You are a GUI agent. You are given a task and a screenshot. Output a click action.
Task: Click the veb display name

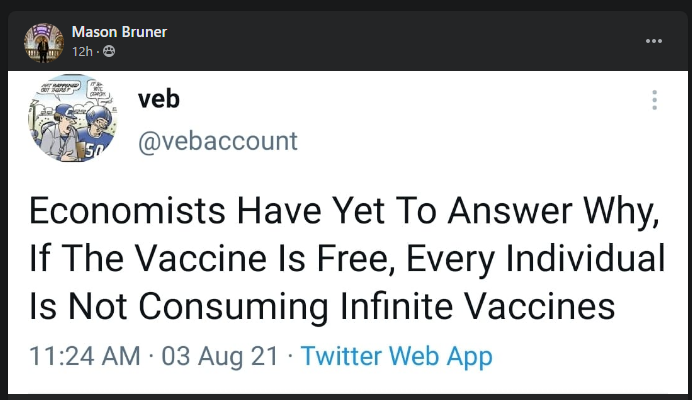[x=159, y=99]
